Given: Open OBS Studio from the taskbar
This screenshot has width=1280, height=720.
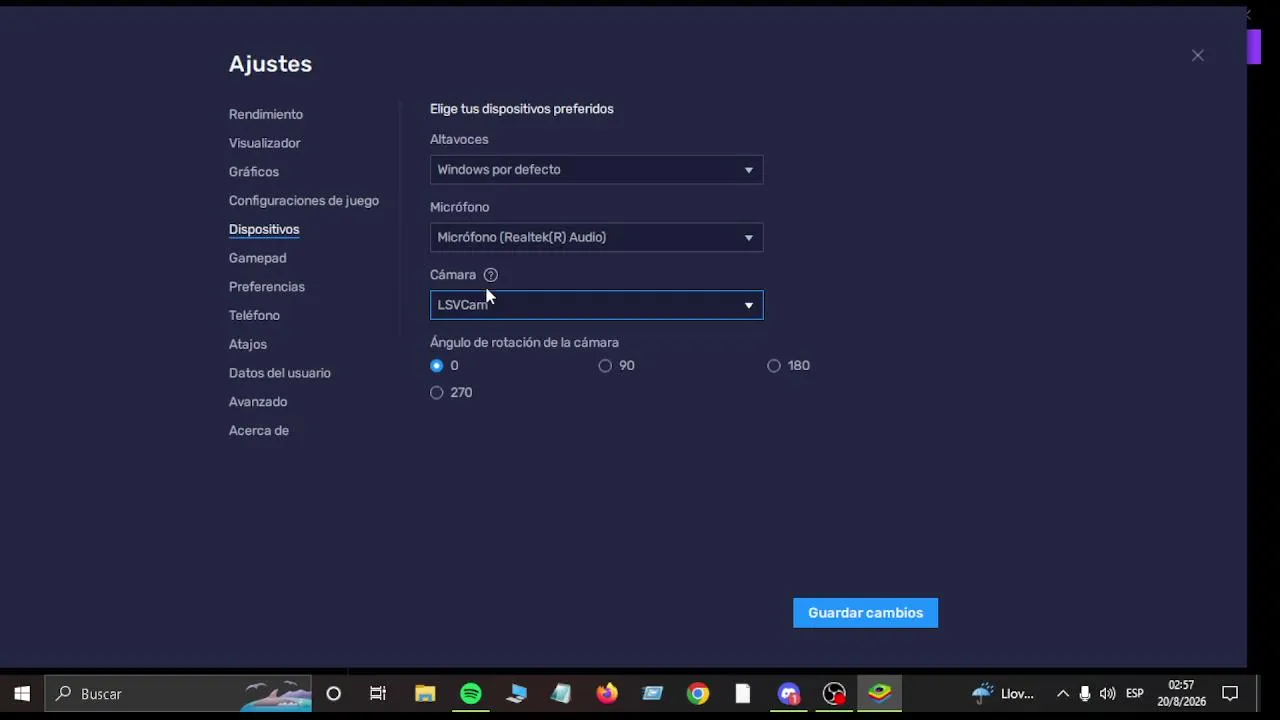Looking at the screenshot, I should [x=834, y=694].
